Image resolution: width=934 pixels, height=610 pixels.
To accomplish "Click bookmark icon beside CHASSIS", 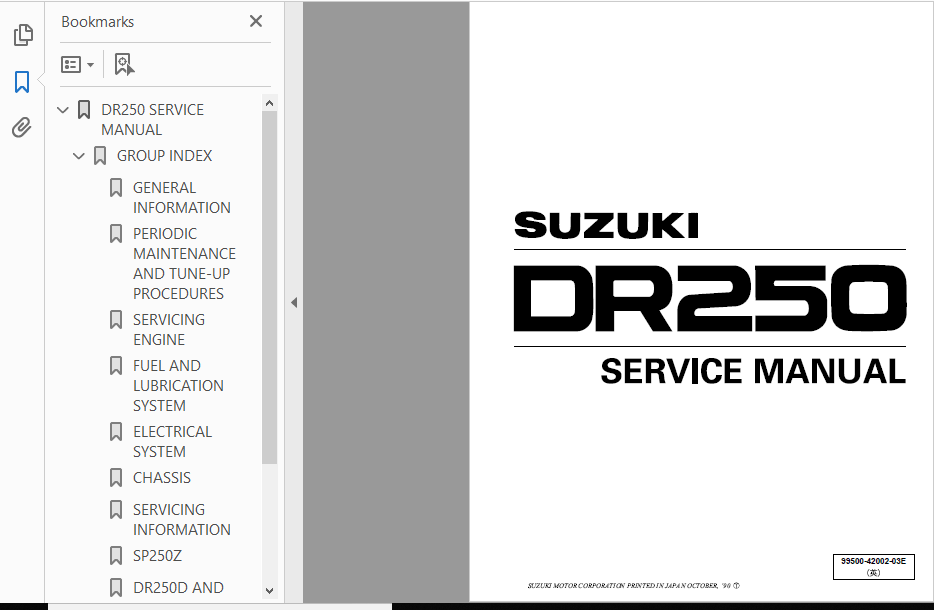I will [x=116, y=478].
